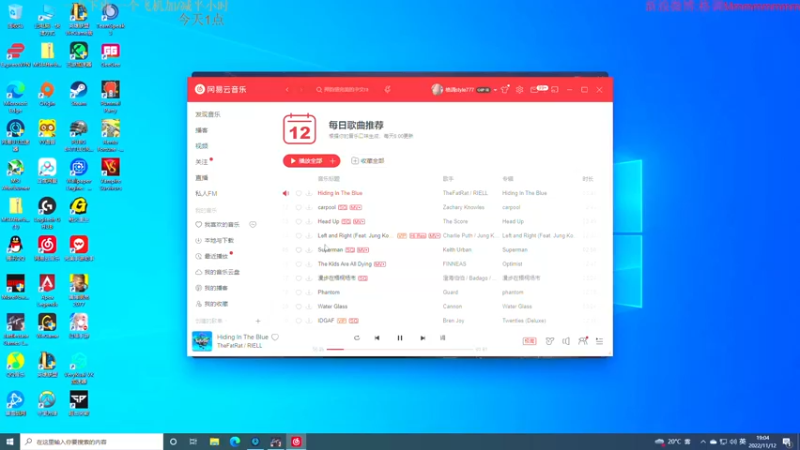Like the carpool song row
The width and height of the screenshot is (800, 450).
(x=299, y=208)
